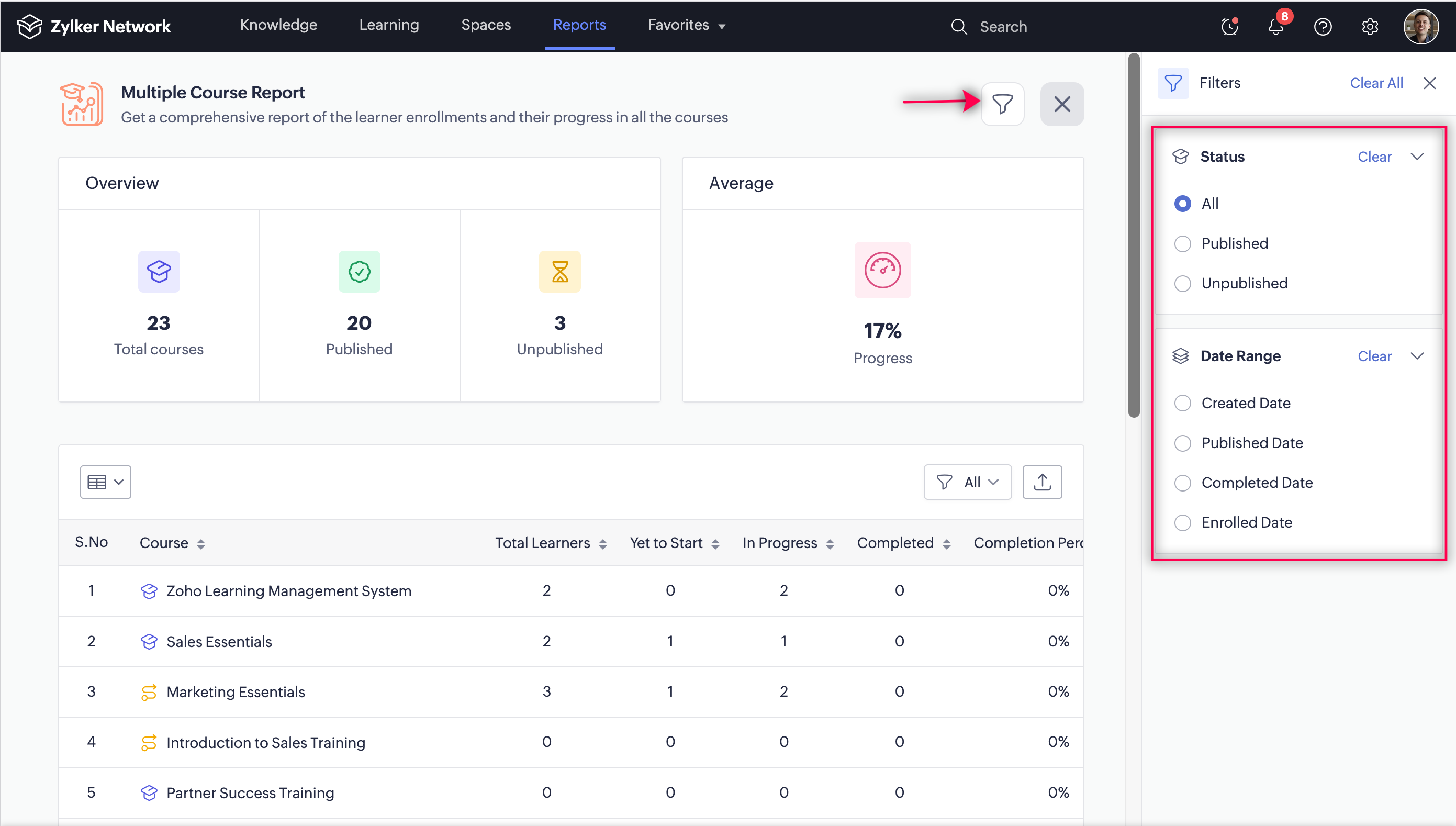Open the settings gear icon
The image size is (1456, 826).
coord(1370,27)
